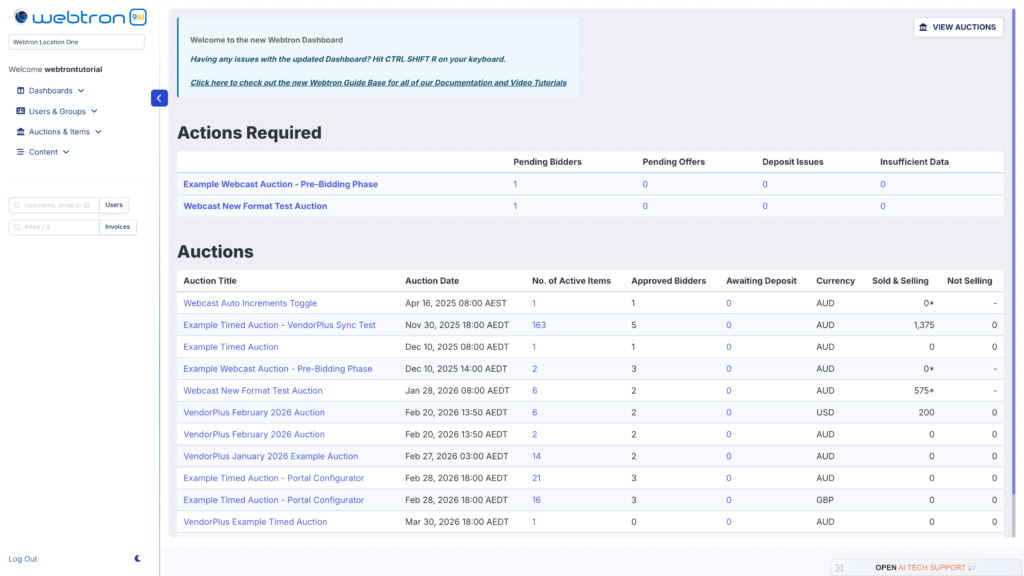Open Webcast Auto Increments Toggle auction
The height and width of the screenshot is (576, 1024).
250,303
